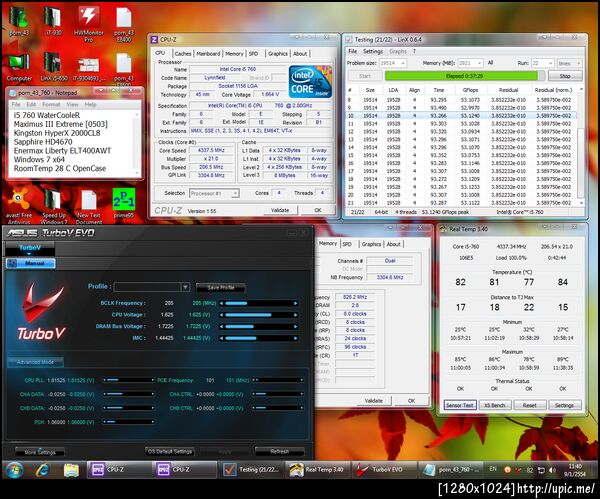
Task: Open the porn_43 desktop shortcut icon
Action: (18, 22)
